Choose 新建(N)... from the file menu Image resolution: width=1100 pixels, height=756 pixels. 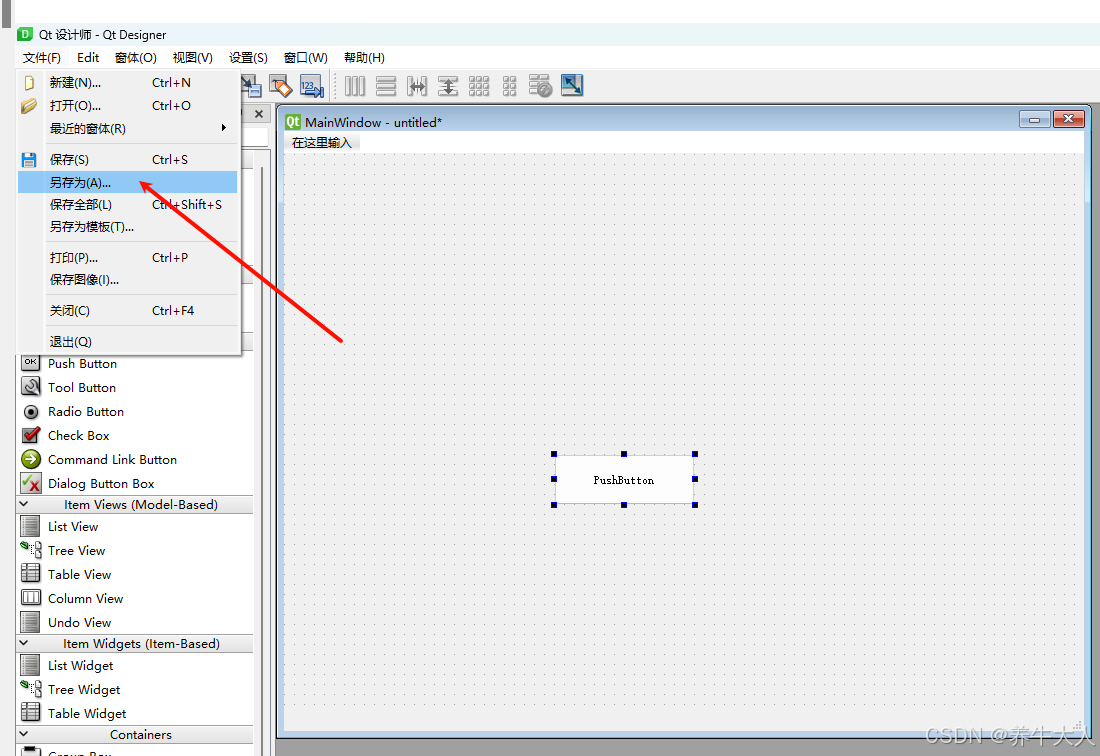point(128,83)
